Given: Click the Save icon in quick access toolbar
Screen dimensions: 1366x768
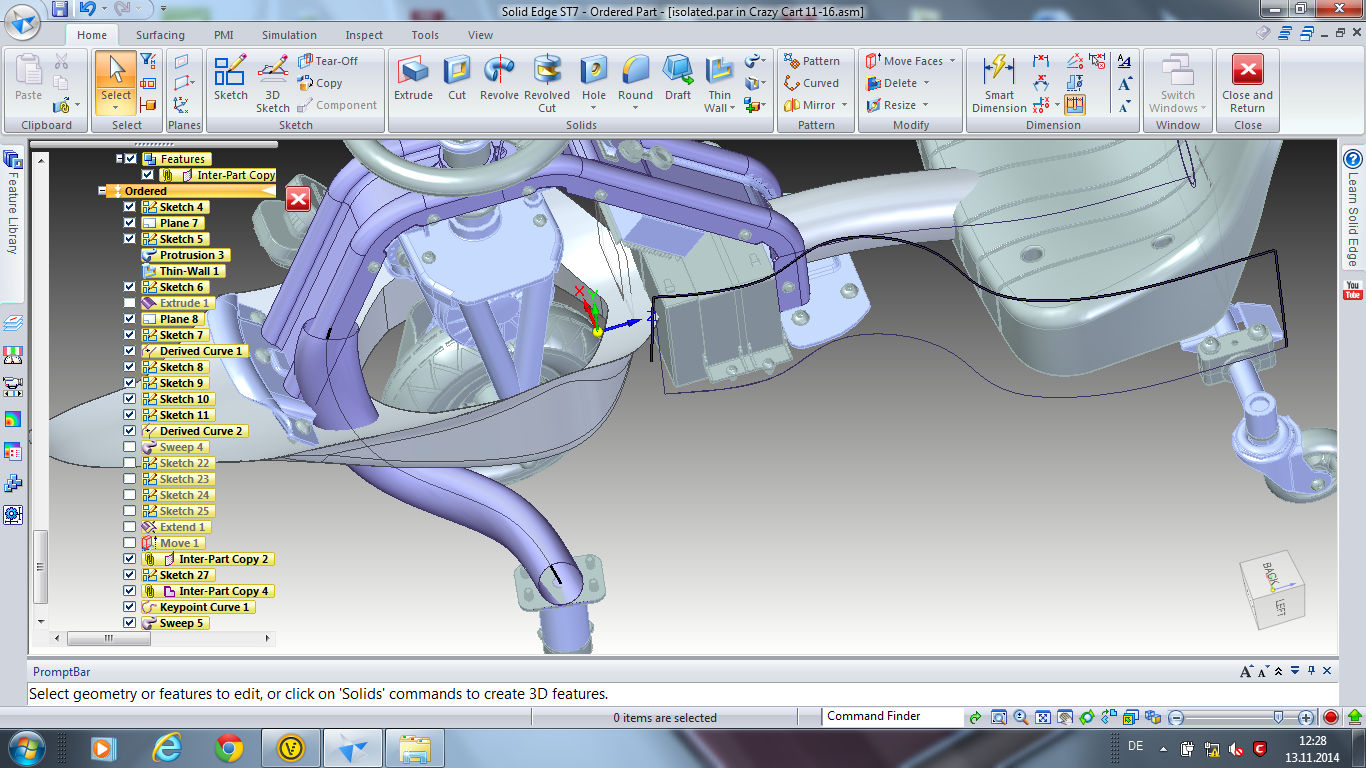Looking at the screenshot, I should 60,9.
